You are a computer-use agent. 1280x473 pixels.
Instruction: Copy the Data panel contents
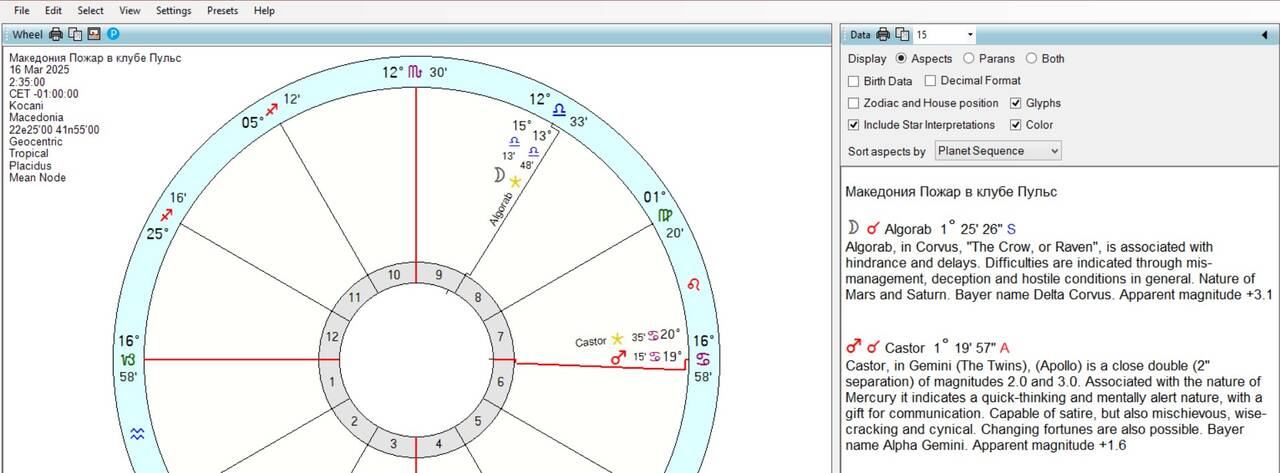[902, 34]
